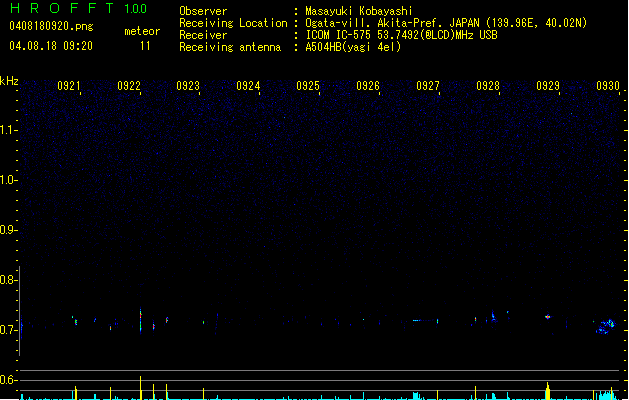Click the 0.8 kHz frequency label
The width and height of the screenshot is (629, 400).
(8, 280)
